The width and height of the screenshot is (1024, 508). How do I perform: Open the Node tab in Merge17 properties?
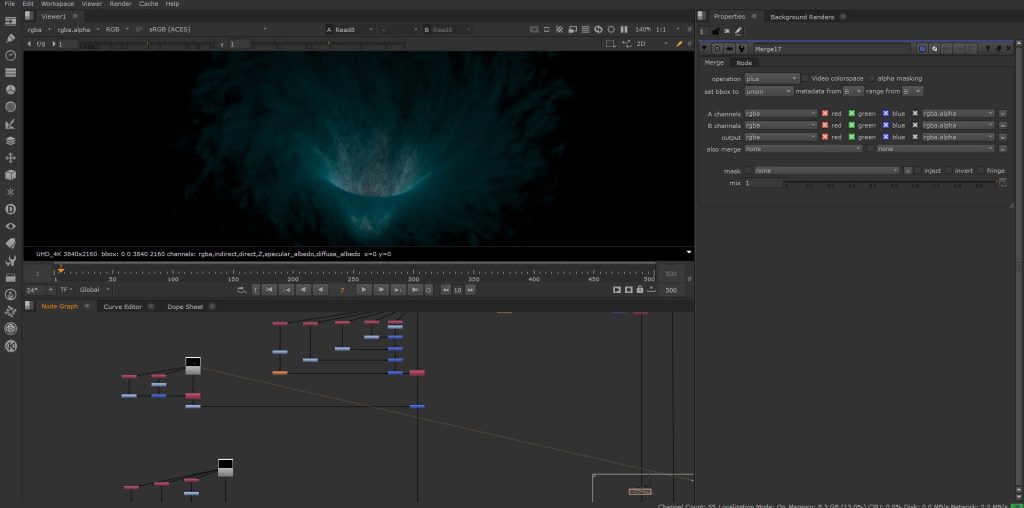tap(744, 63)
